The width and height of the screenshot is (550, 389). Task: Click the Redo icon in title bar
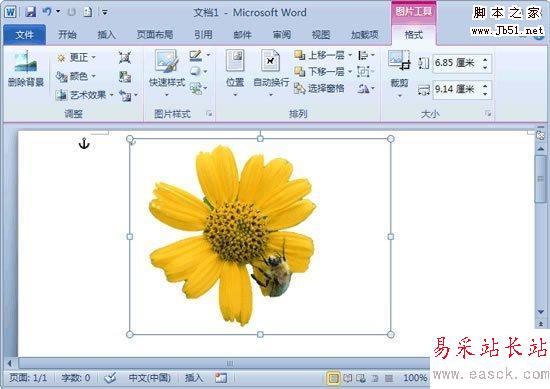(72, 12)
